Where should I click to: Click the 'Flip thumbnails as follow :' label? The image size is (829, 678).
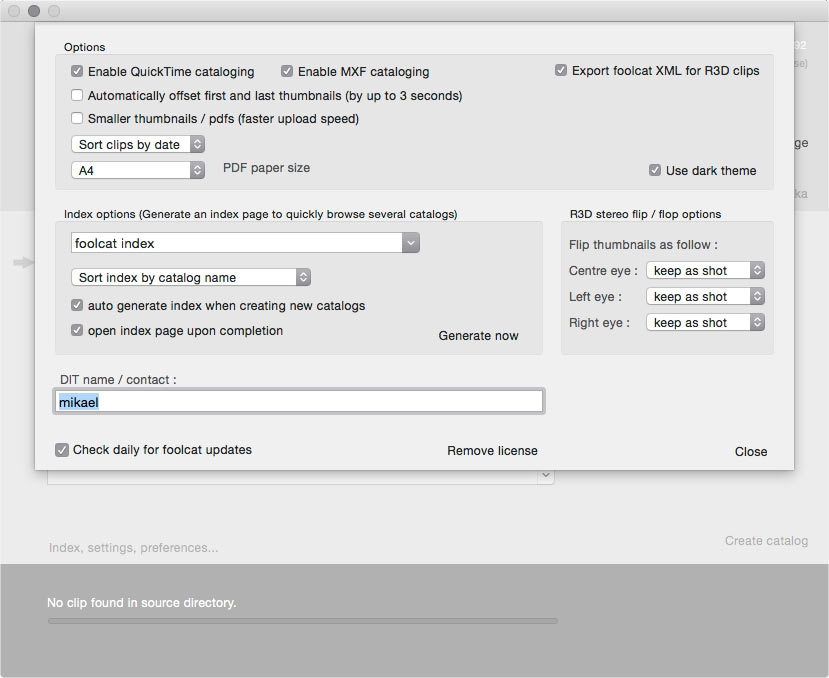point(643,245)
